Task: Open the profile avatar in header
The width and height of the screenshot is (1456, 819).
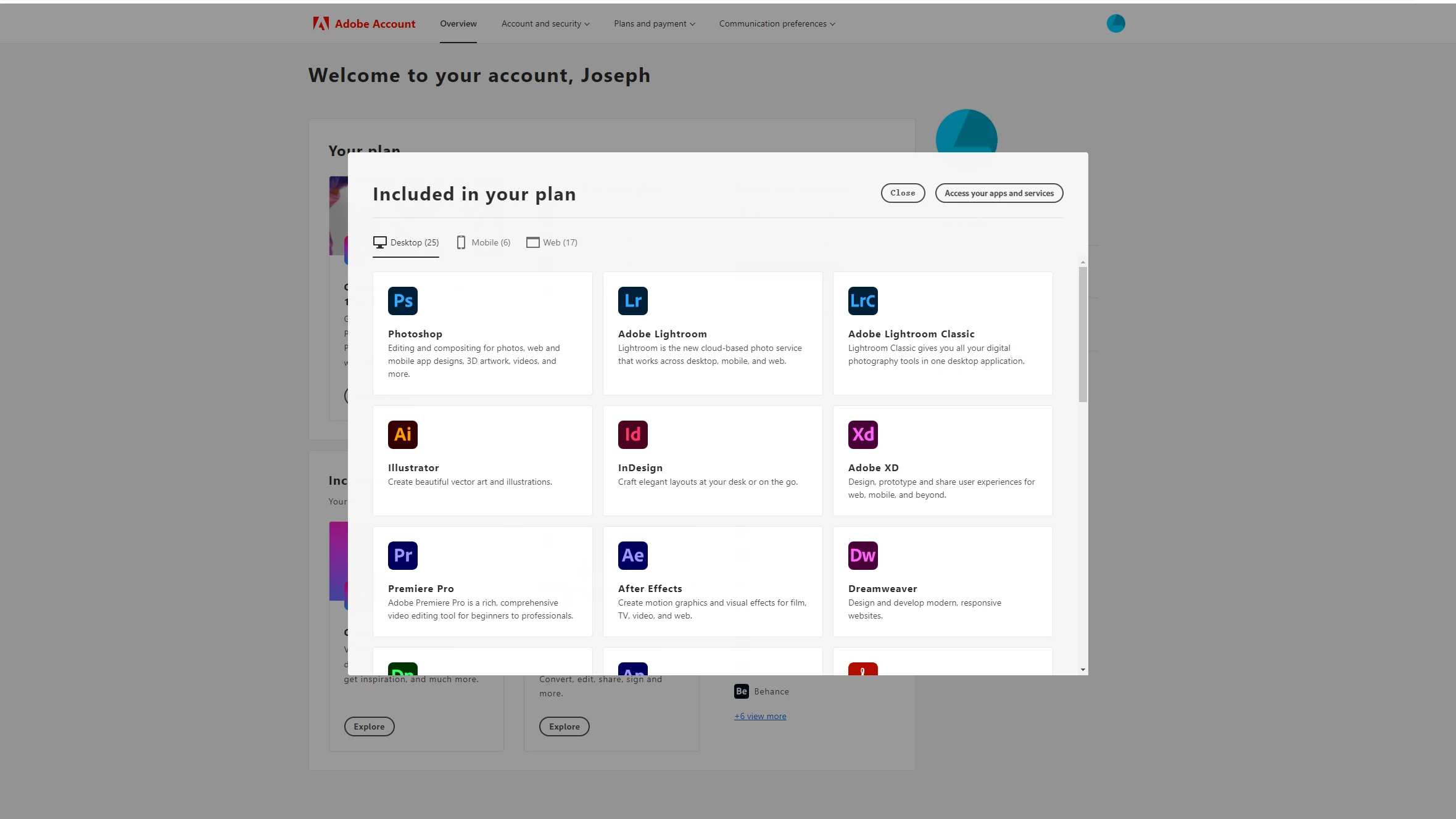Action: point(1115,23)
